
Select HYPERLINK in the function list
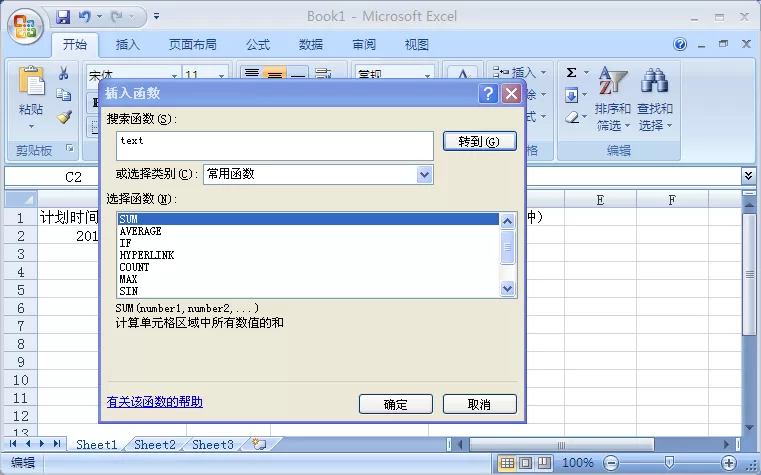pyautogui.click(x=308, y=255)
